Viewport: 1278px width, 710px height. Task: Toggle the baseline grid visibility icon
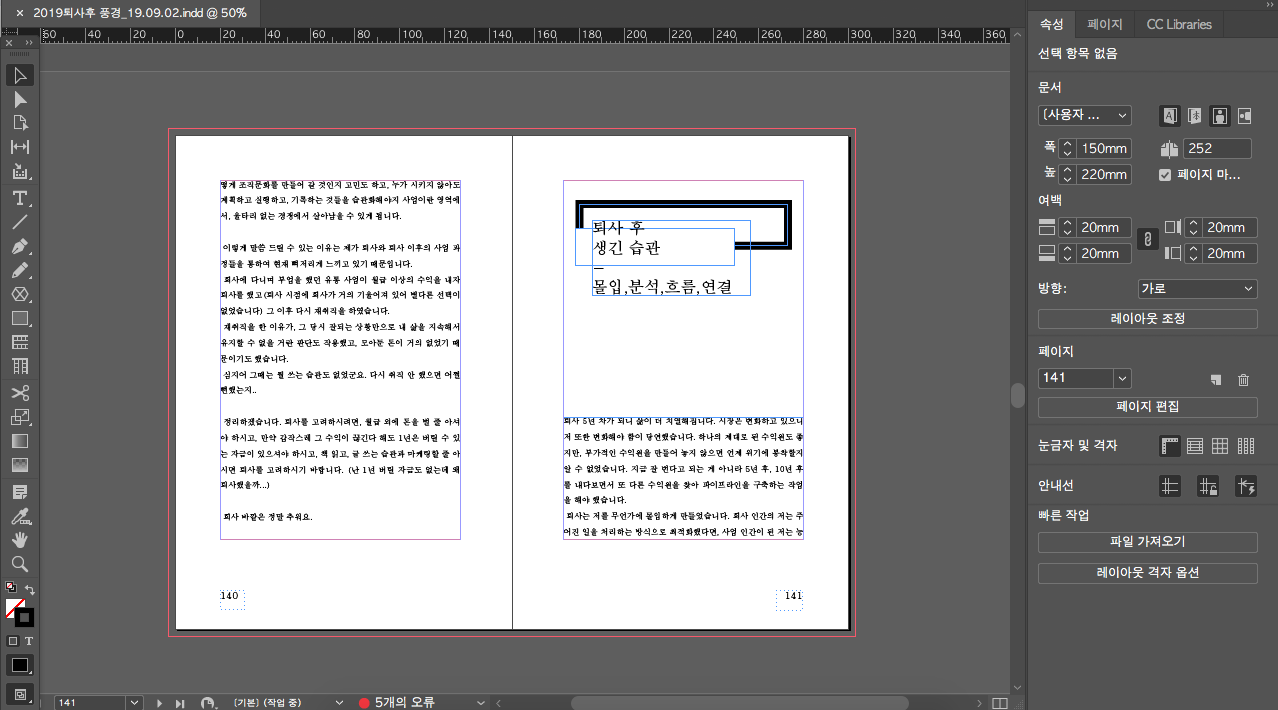[x=1194, y=446]
